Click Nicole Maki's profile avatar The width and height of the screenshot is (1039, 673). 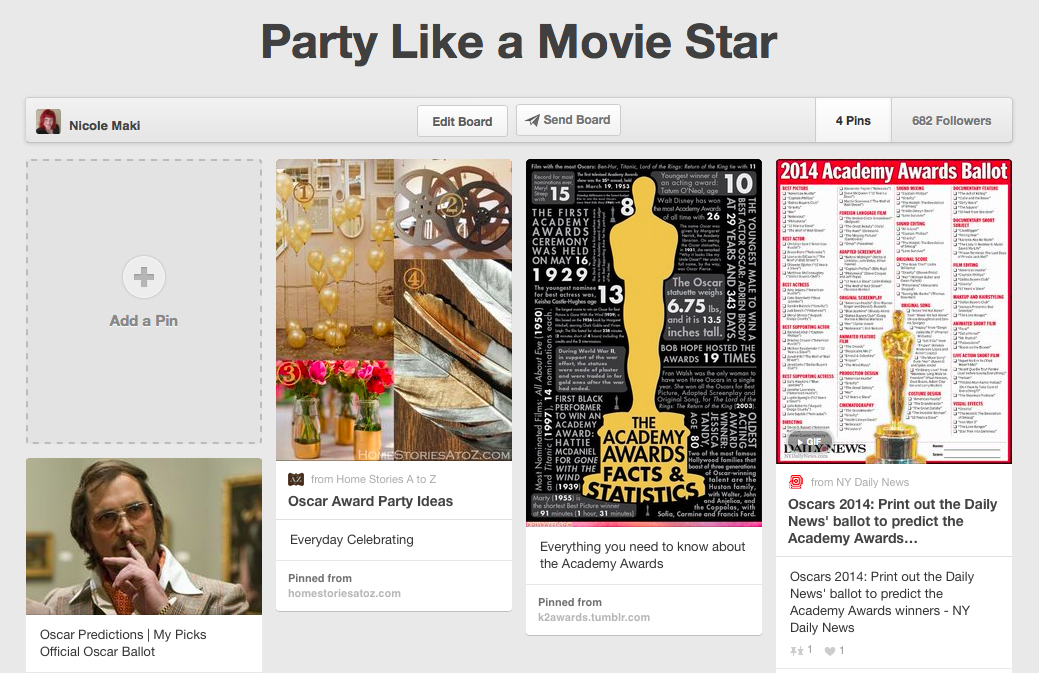pos(48,121)
